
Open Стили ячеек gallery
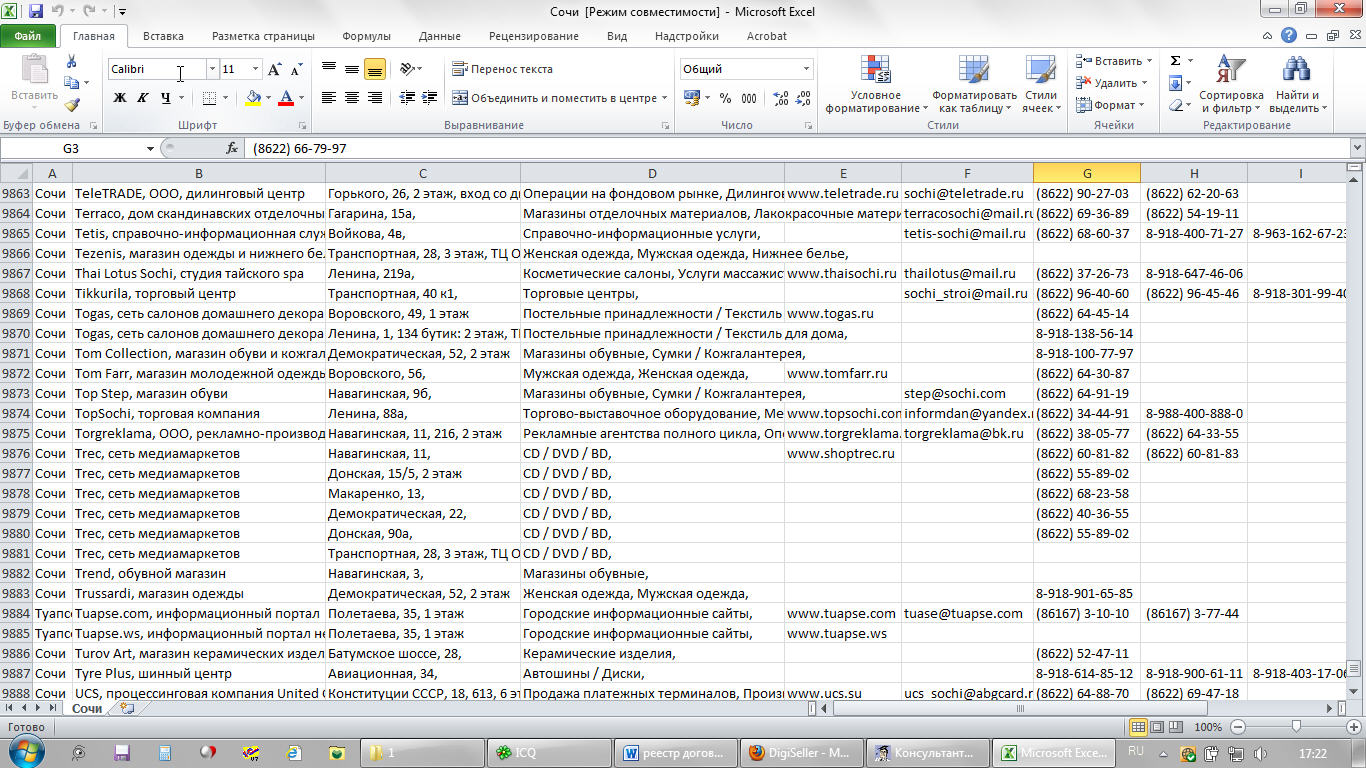(1040, 84)
